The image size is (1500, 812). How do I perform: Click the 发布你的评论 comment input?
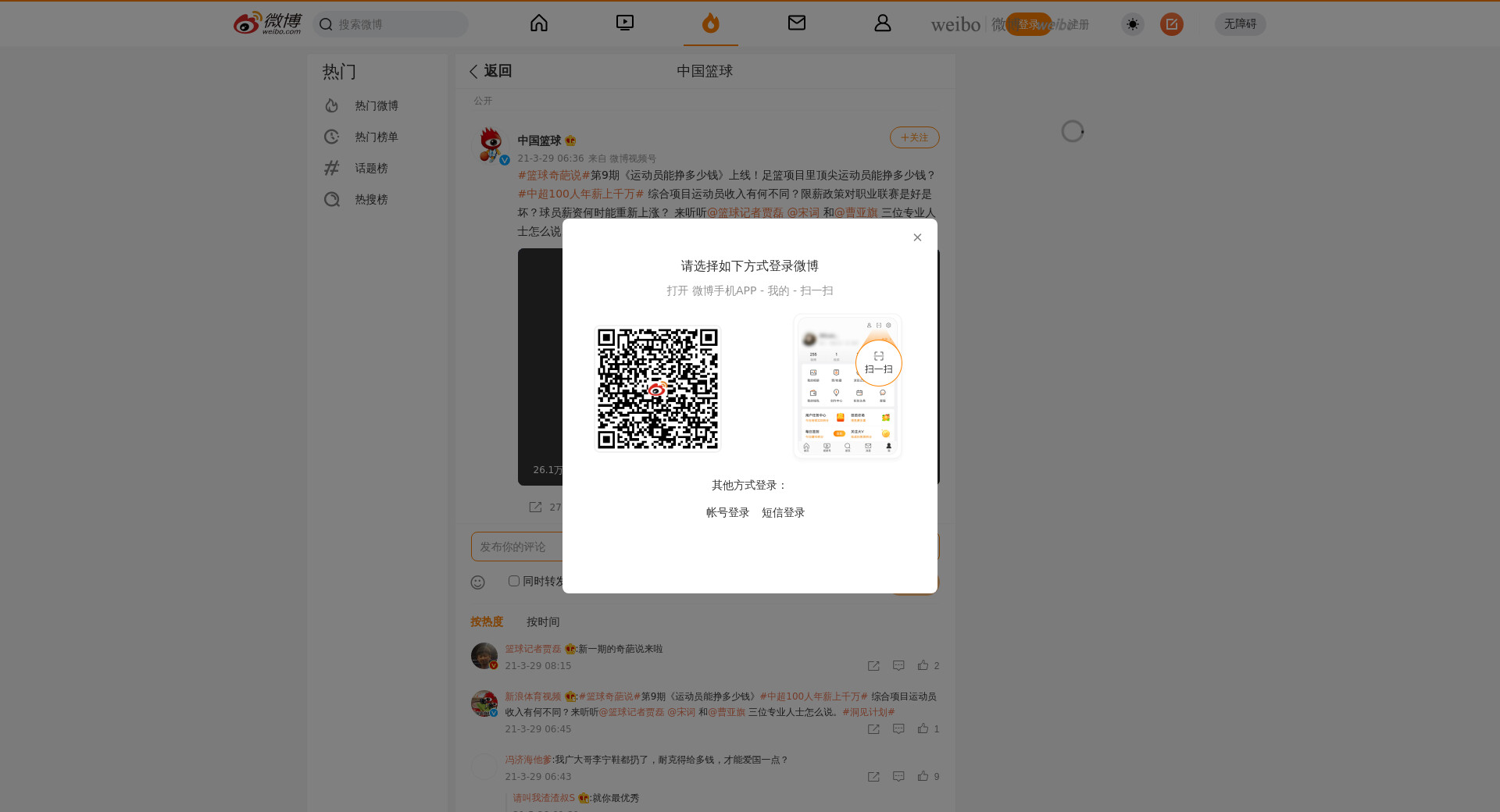coord(705,547)
